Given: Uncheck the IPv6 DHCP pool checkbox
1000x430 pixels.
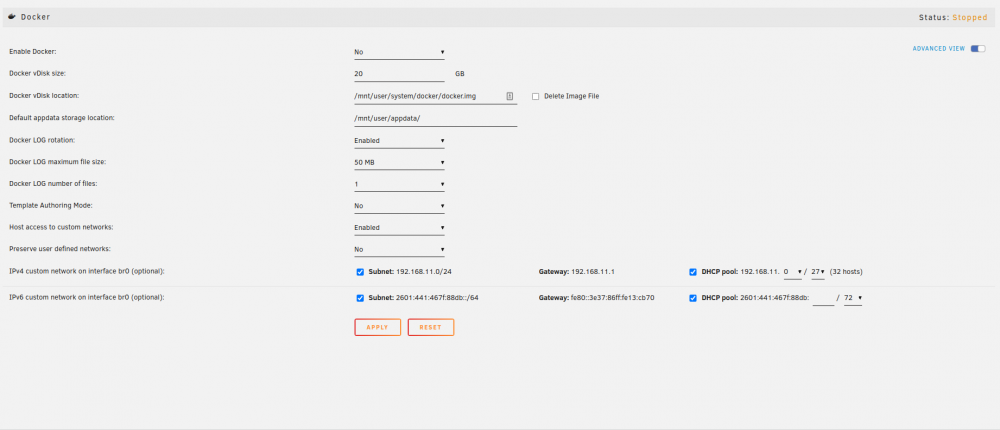Looking at the screenshot, I should pyautogui.click(x=693, y=298).
